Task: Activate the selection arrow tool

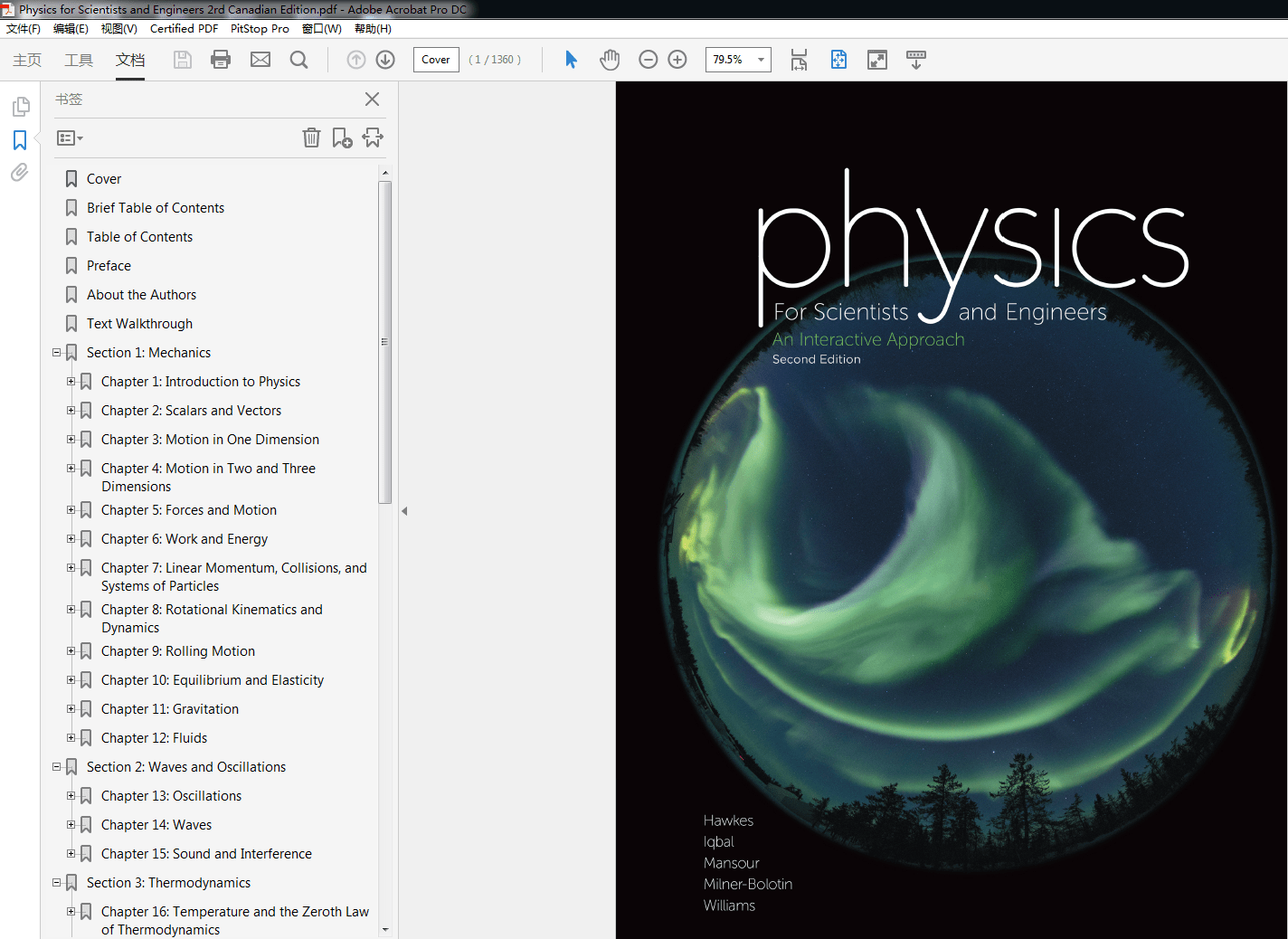Action: [571, 59]
